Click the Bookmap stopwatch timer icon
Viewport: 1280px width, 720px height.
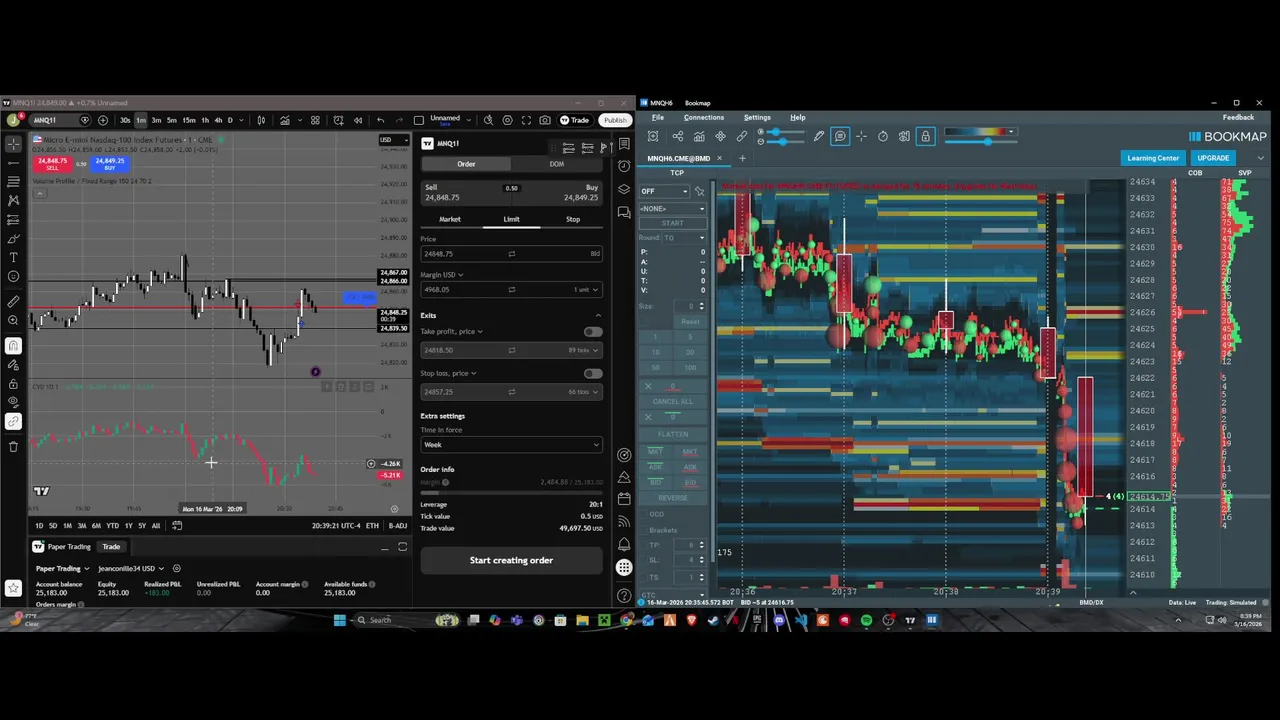coord(883,136)
